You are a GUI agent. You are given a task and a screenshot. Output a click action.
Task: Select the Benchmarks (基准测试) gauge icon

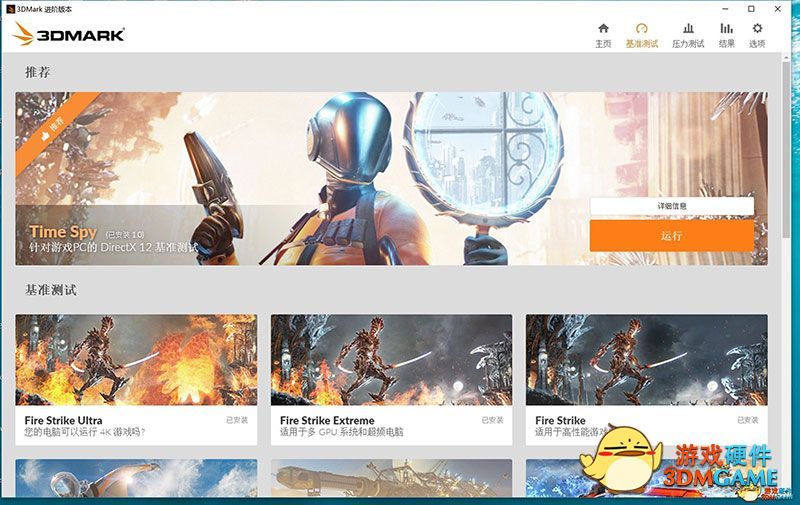click(641, 28)
